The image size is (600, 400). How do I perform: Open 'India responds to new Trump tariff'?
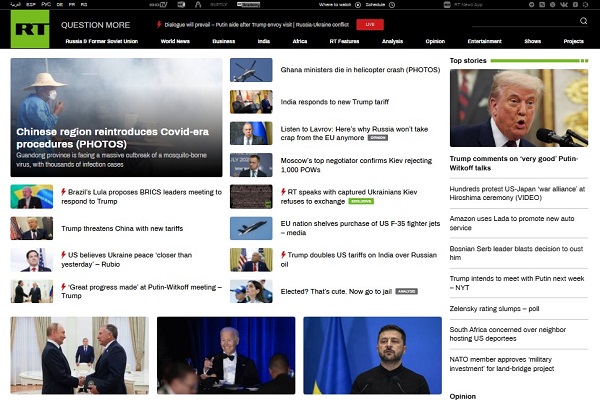334,102
